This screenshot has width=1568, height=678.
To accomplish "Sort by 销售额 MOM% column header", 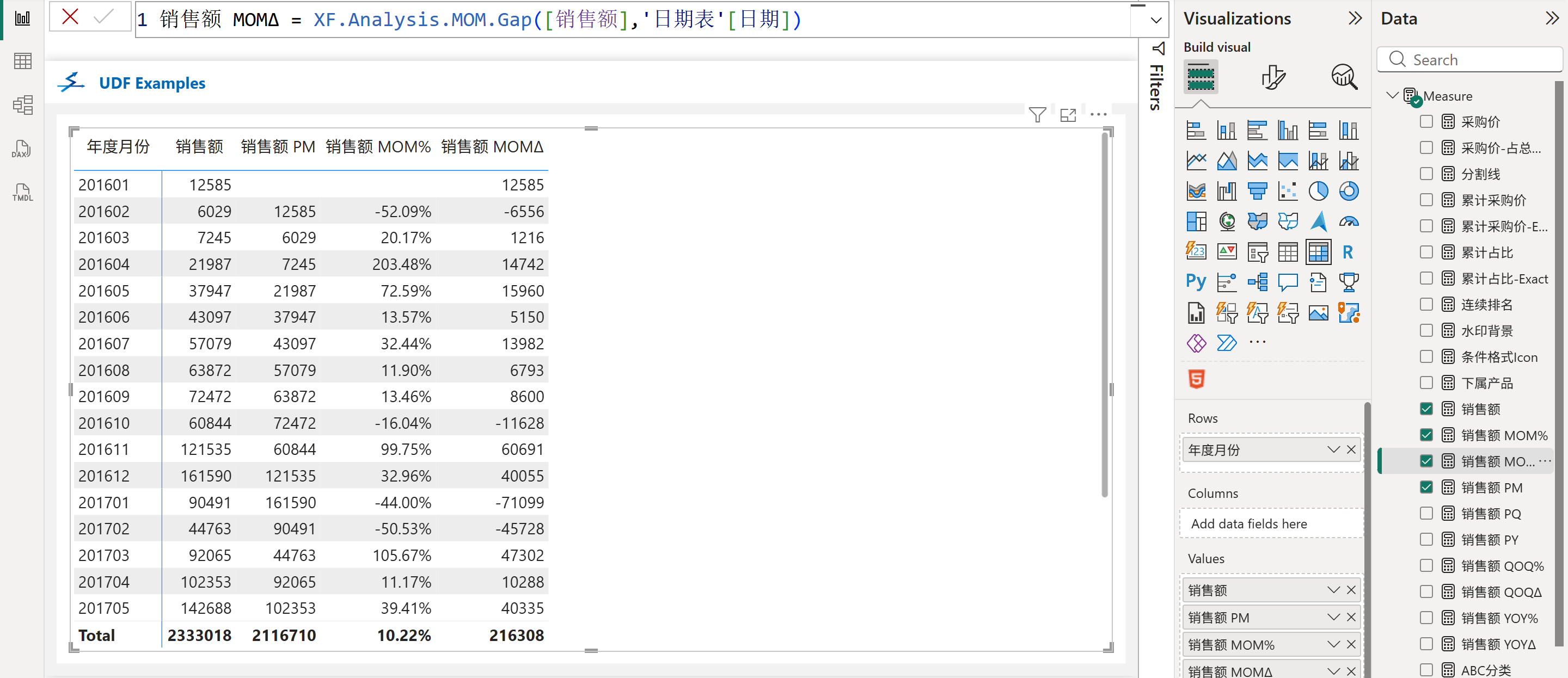I will click(377, 147).
